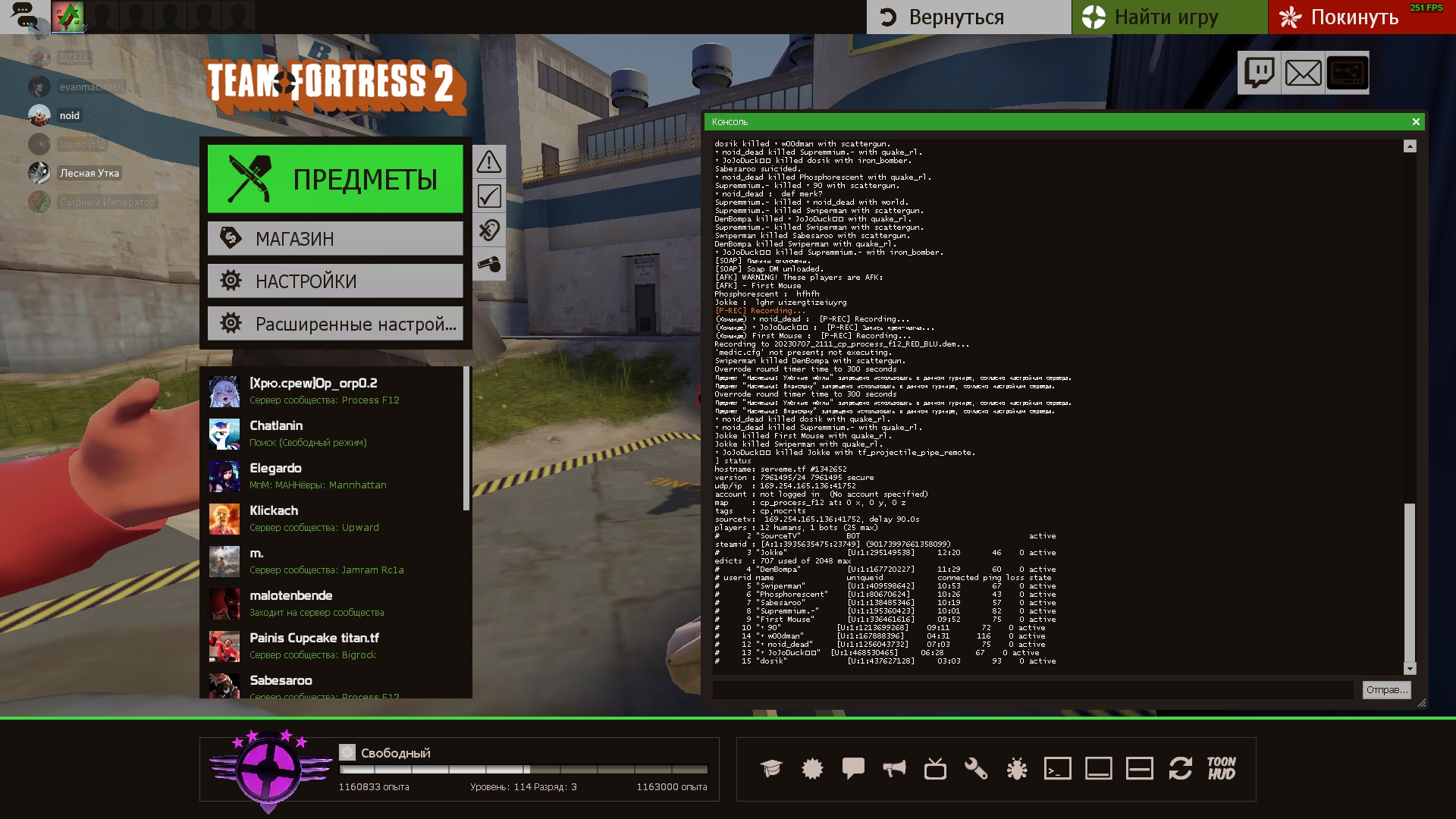Click the megaphone icon in bottom toolbar
Image resolution: width=1456 pixels, height=819 pixels.
click(894, 769)
